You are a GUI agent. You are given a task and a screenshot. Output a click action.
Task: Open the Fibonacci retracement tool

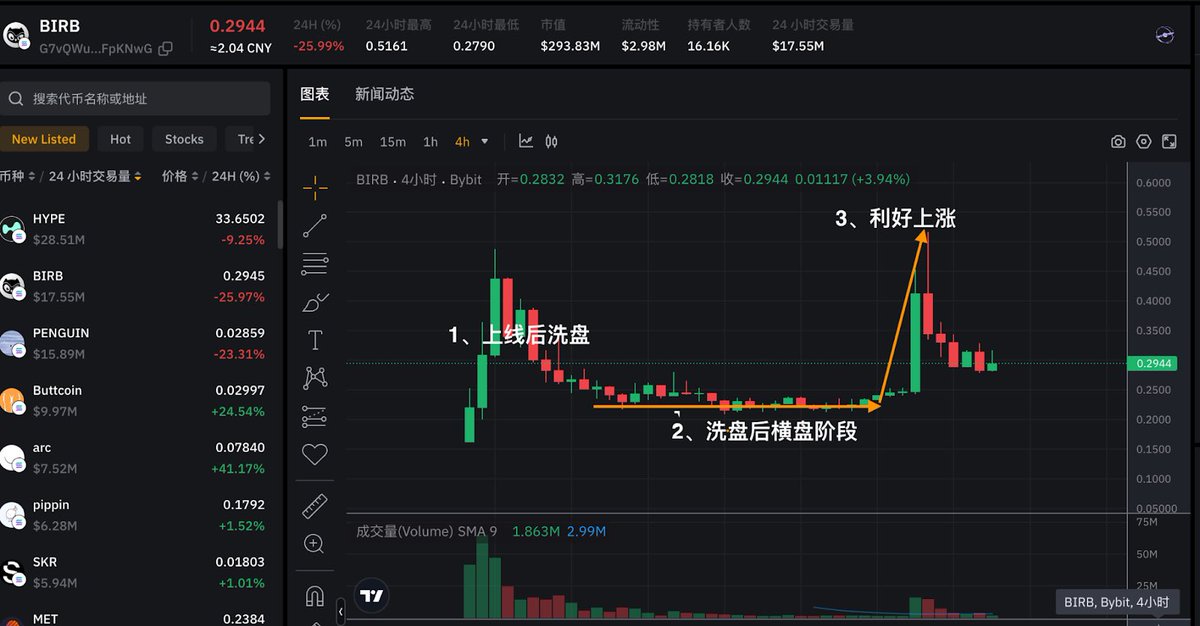pyautogui.click(x=315, y=264)
